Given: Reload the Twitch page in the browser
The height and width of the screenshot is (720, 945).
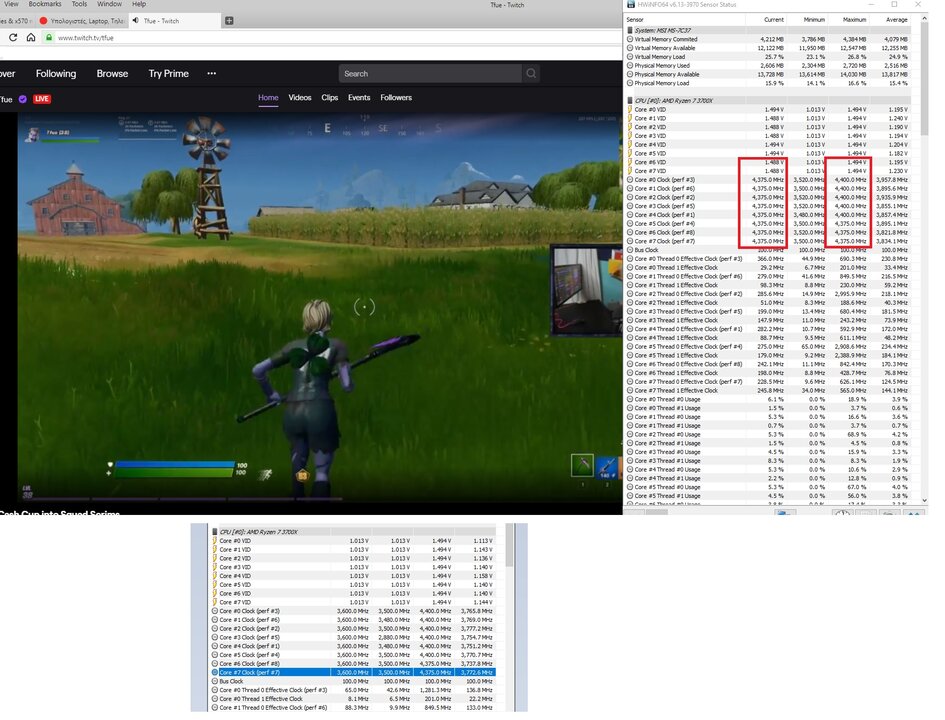Looking at the screenshot, I should tap(13, 37).
